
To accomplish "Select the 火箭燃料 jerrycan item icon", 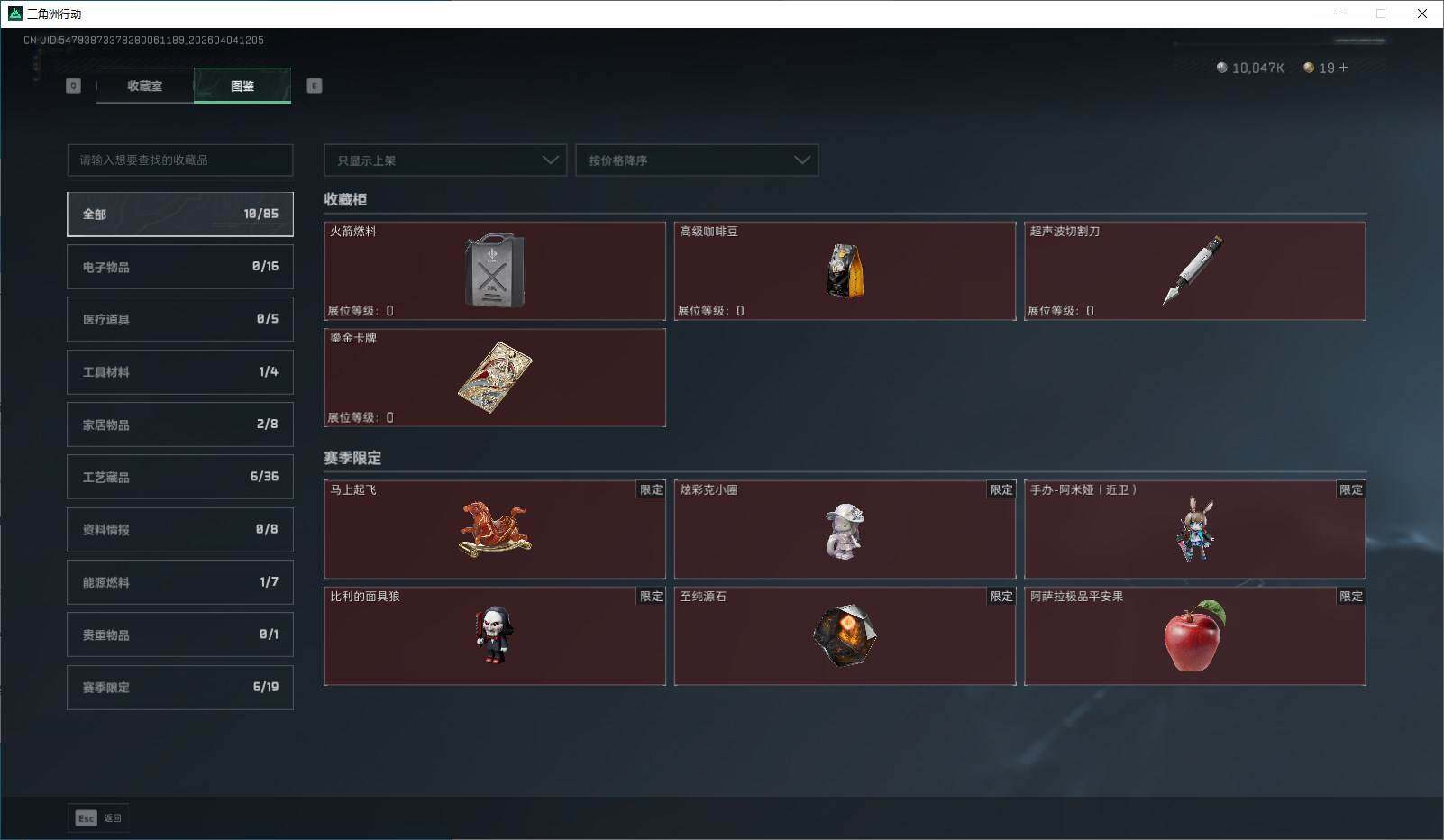I will pyautogui.click(x=494, y=270).
